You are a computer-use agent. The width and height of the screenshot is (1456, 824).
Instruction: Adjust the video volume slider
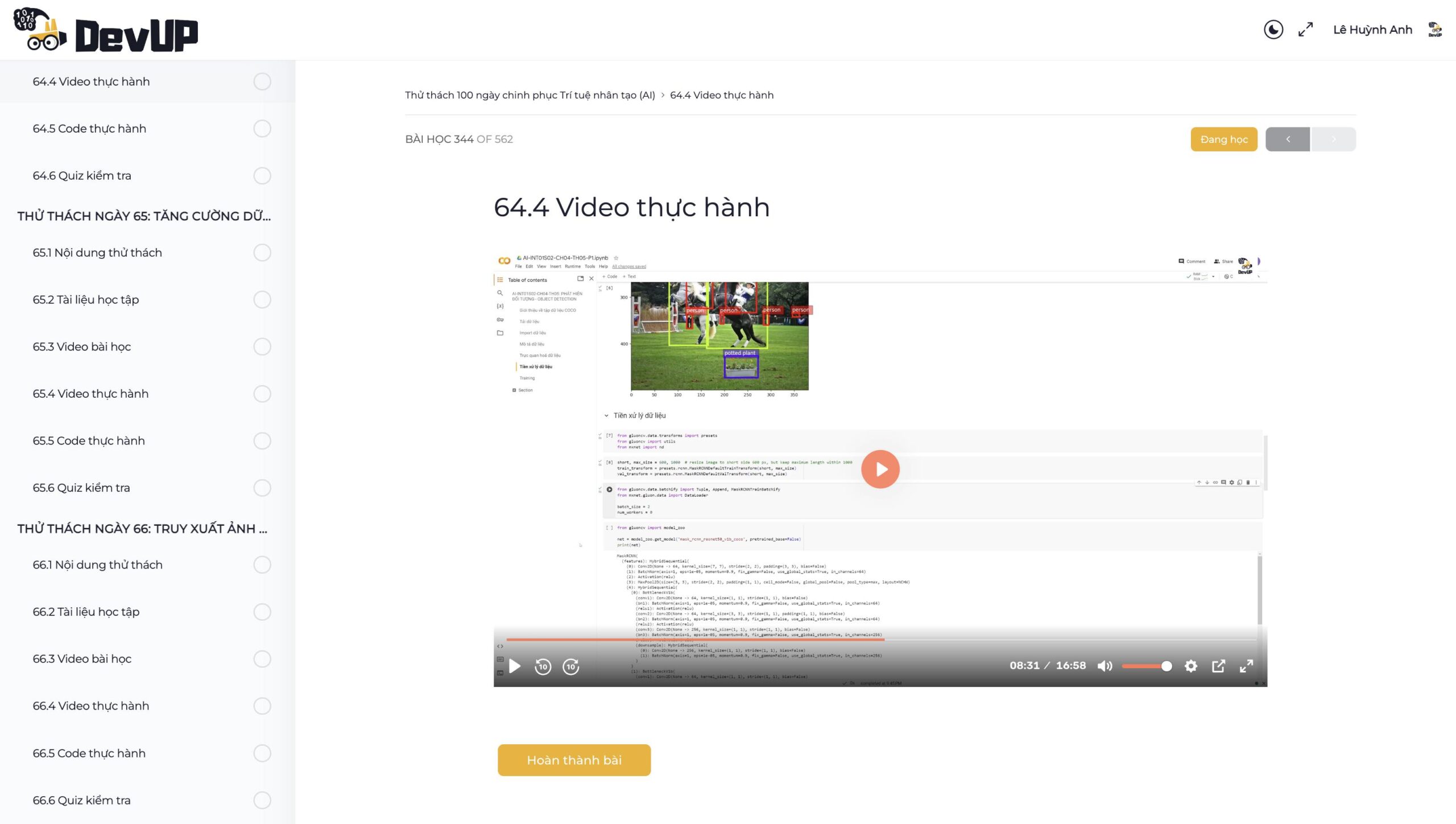coord(1145,666)
